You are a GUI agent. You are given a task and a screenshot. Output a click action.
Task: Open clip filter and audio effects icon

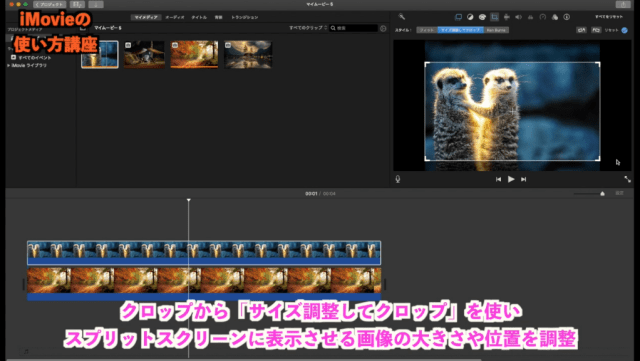pyautogui.click(x=554, y=17)
